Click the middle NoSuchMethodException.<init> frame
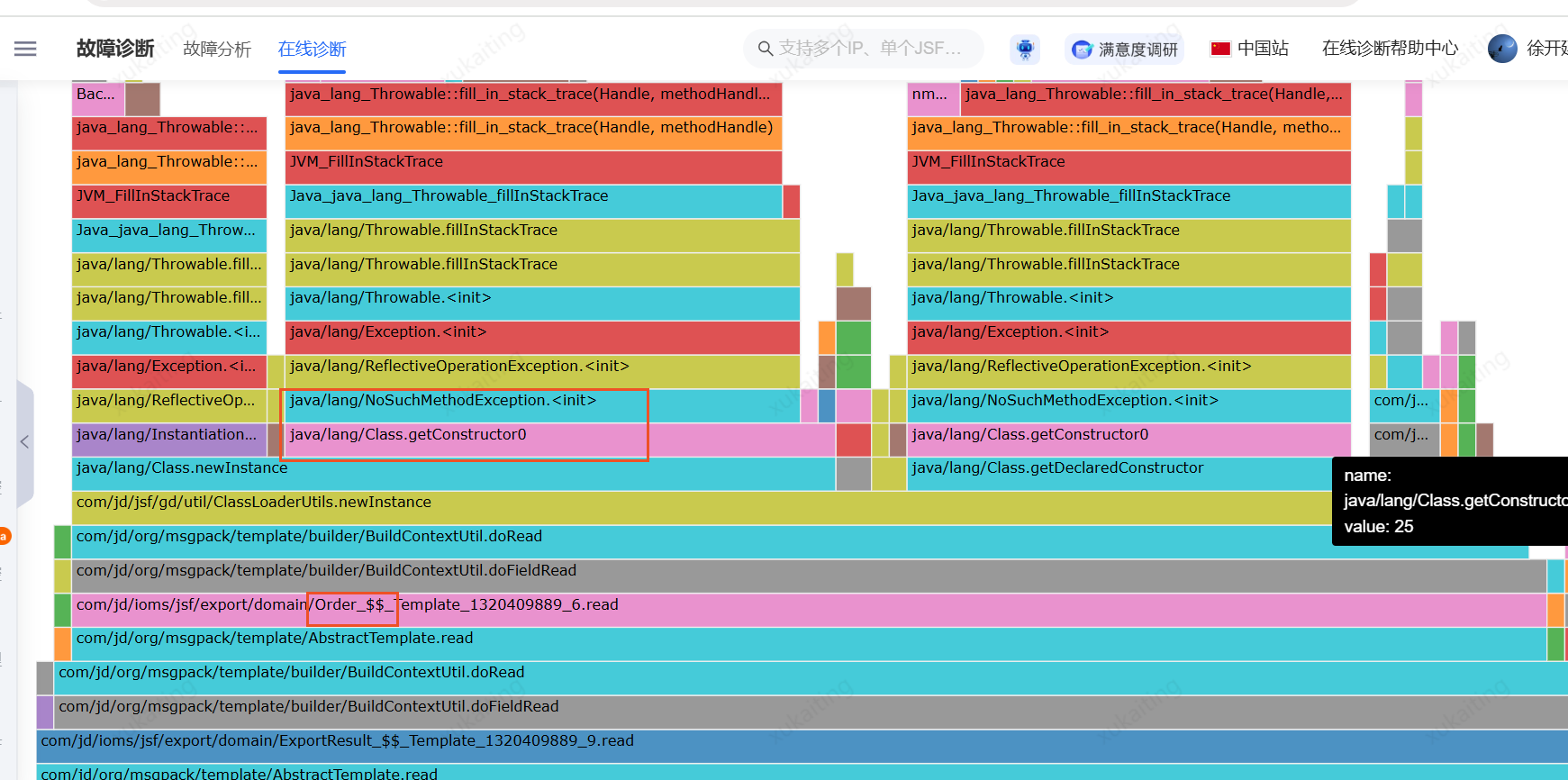Screen dimensions: 1568x780 [x=542, y=405]
